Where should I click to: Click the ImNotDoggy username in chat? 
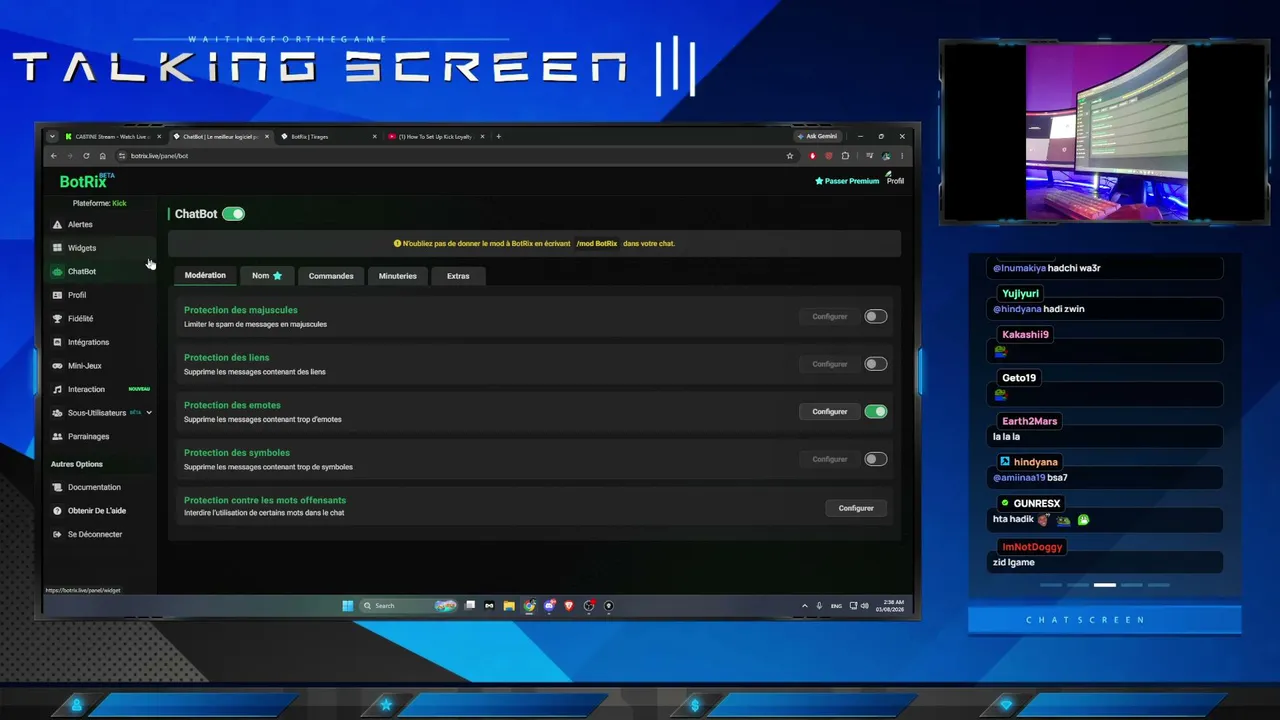(1032, 547)
